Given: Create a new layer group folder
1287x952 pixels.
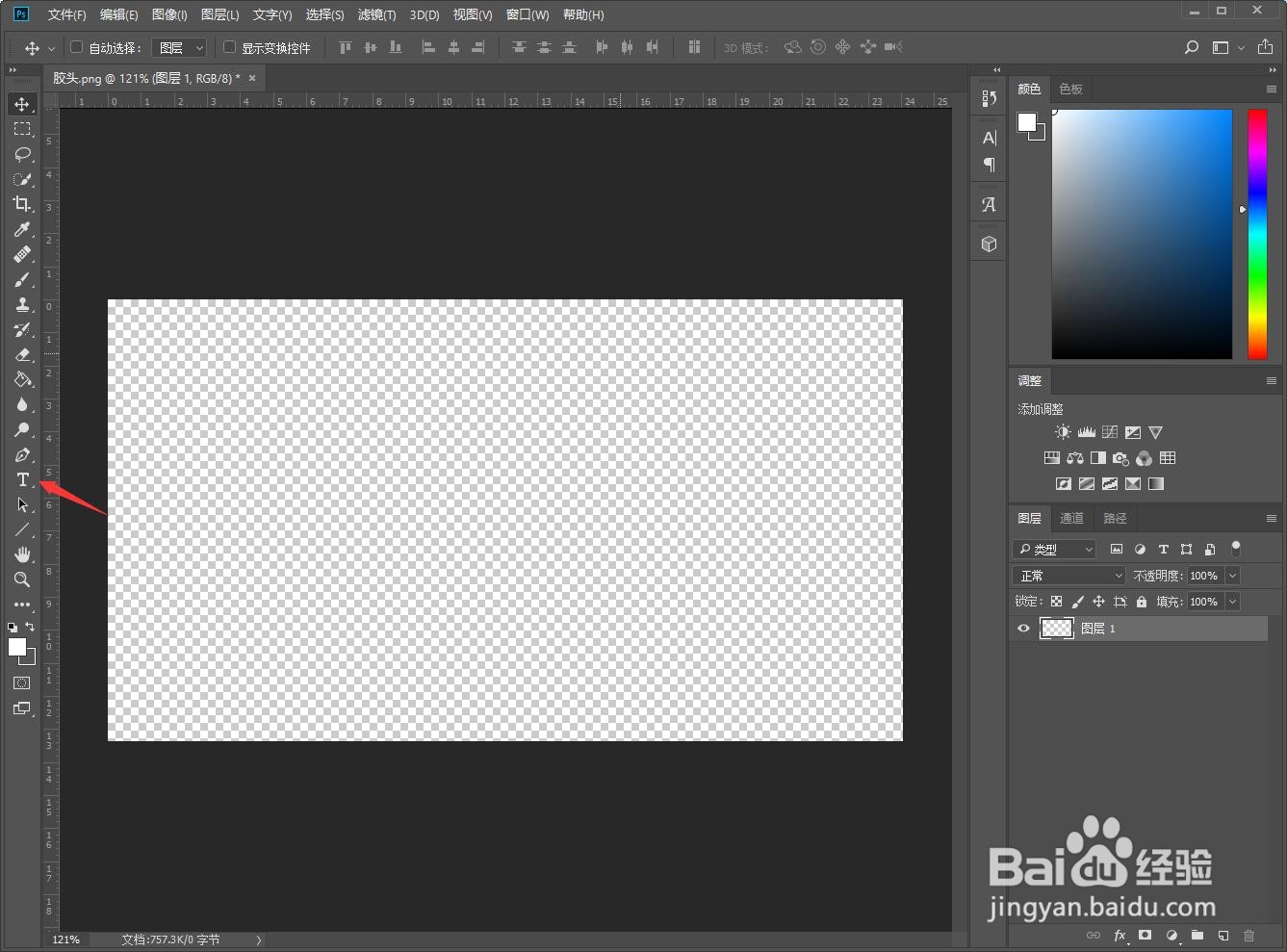Looking at the screenshot, I should click(1197, 935).
